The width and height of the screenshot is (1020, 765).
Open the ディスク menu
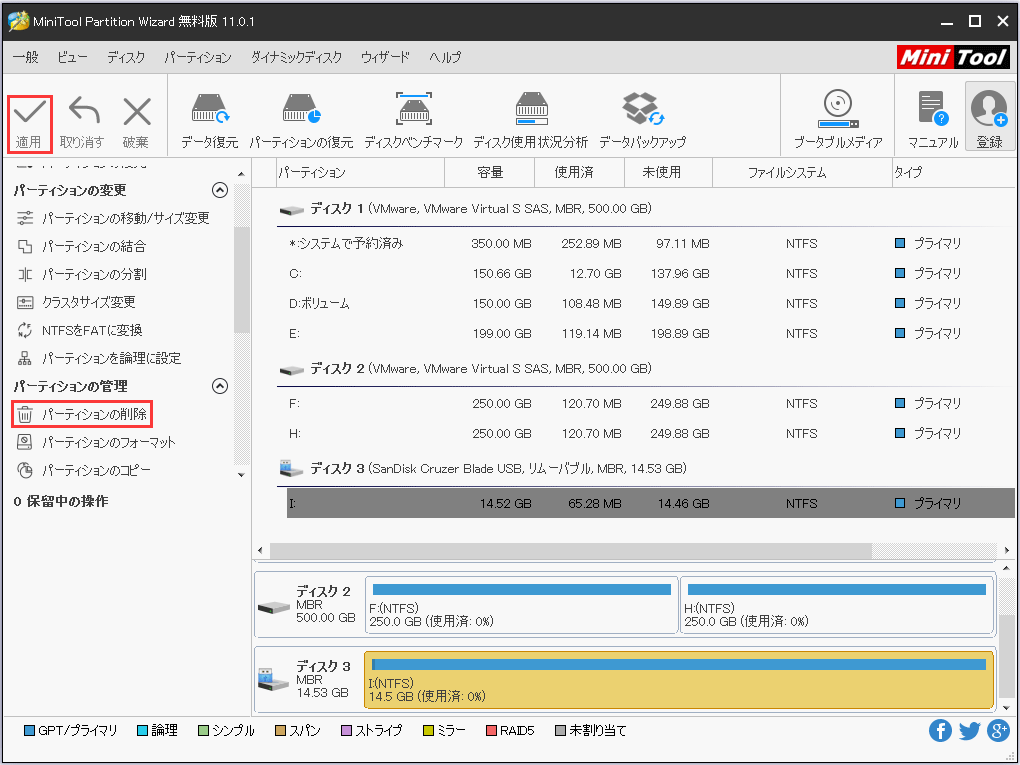point(126,57)
